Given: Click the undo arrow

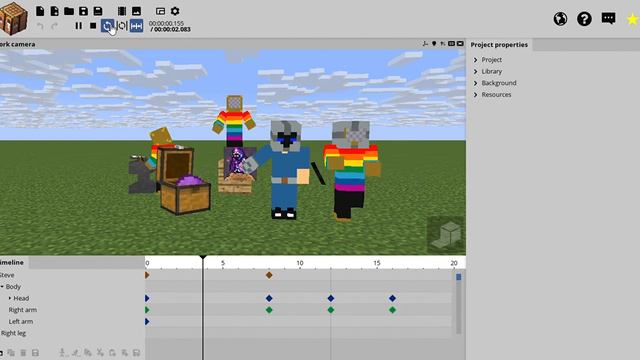Looking at the screenshot, I should coord(40,26).
